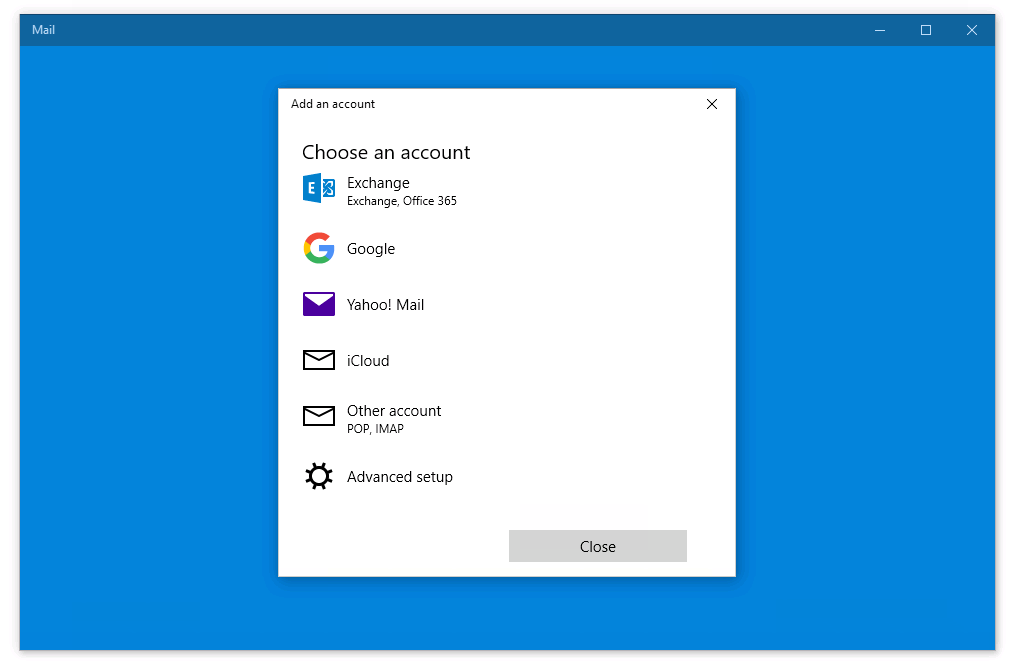Screen dimensions: 1021x667
Task: Close the Mail application window
Action: click(972, 30)
